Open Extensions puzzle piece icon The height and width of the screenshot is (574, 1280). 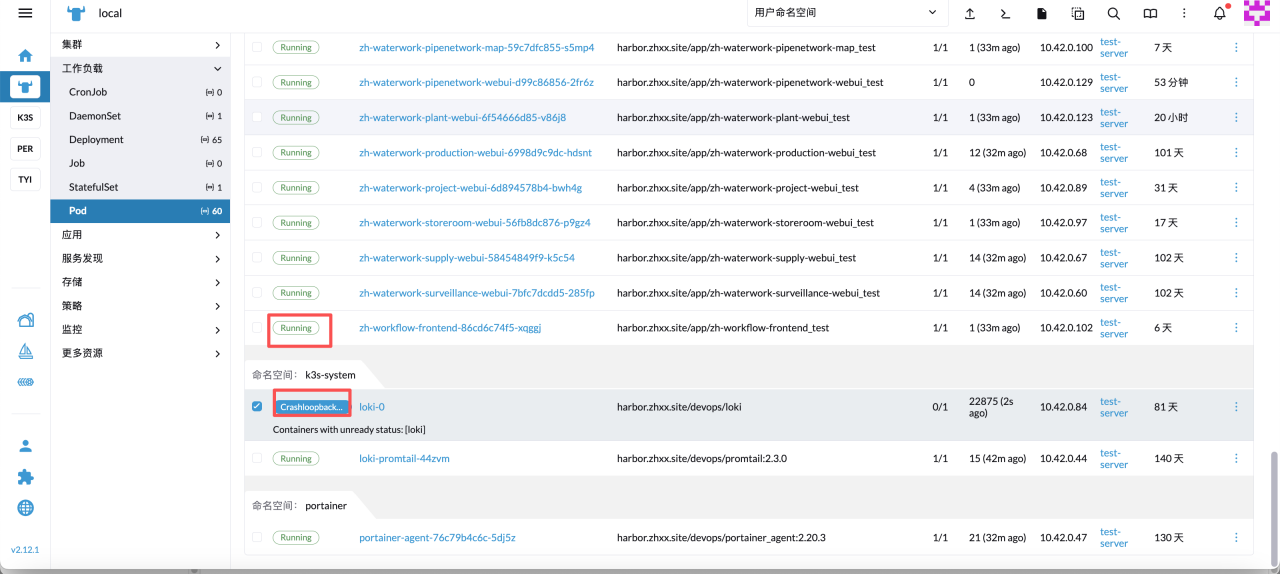(25, 477)
